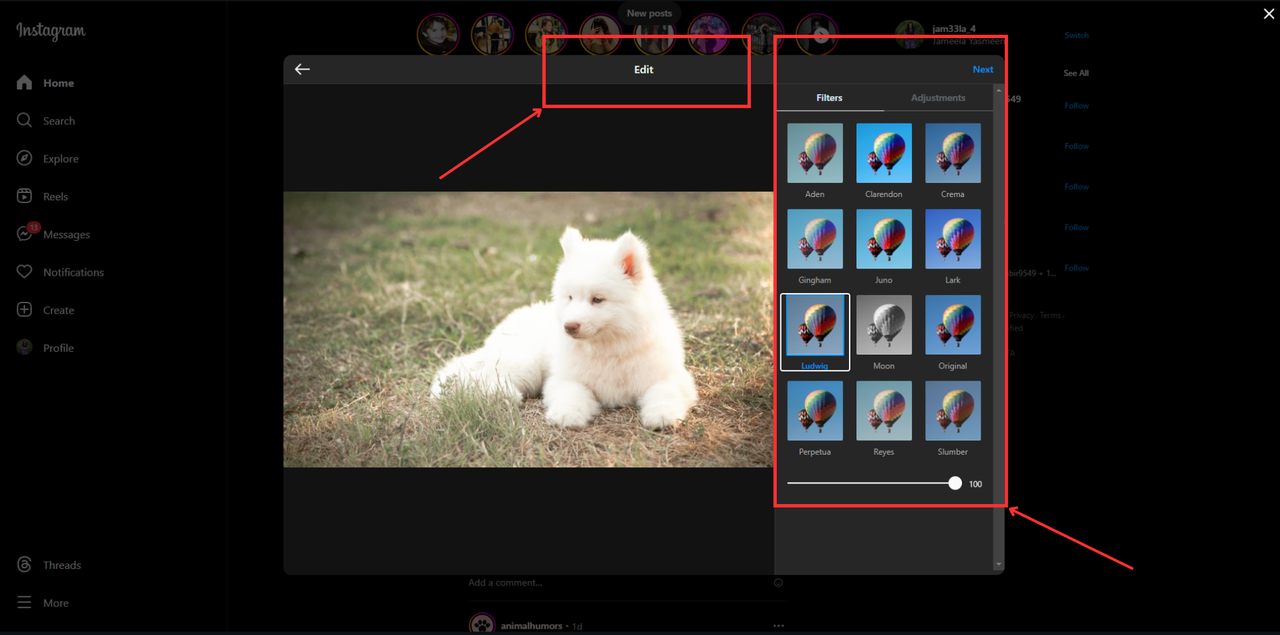Click the filter strength slider handle
Viewport: 1280px width, 635px height.
pyautogui.click(x=955, y=483)
